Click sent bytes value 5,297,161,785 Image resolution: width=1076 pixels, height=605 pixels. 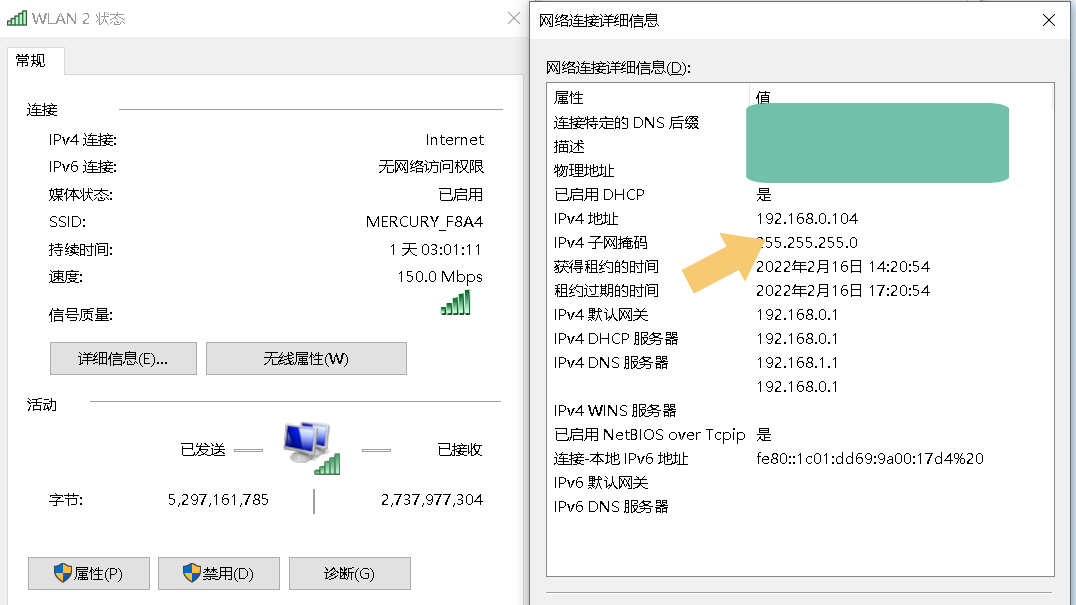(x=218, y=499)
